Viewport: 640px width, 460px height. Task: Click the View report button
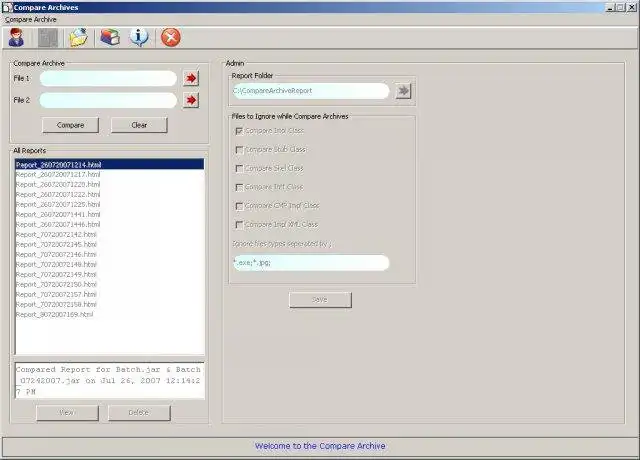click(x=67, y=413)
